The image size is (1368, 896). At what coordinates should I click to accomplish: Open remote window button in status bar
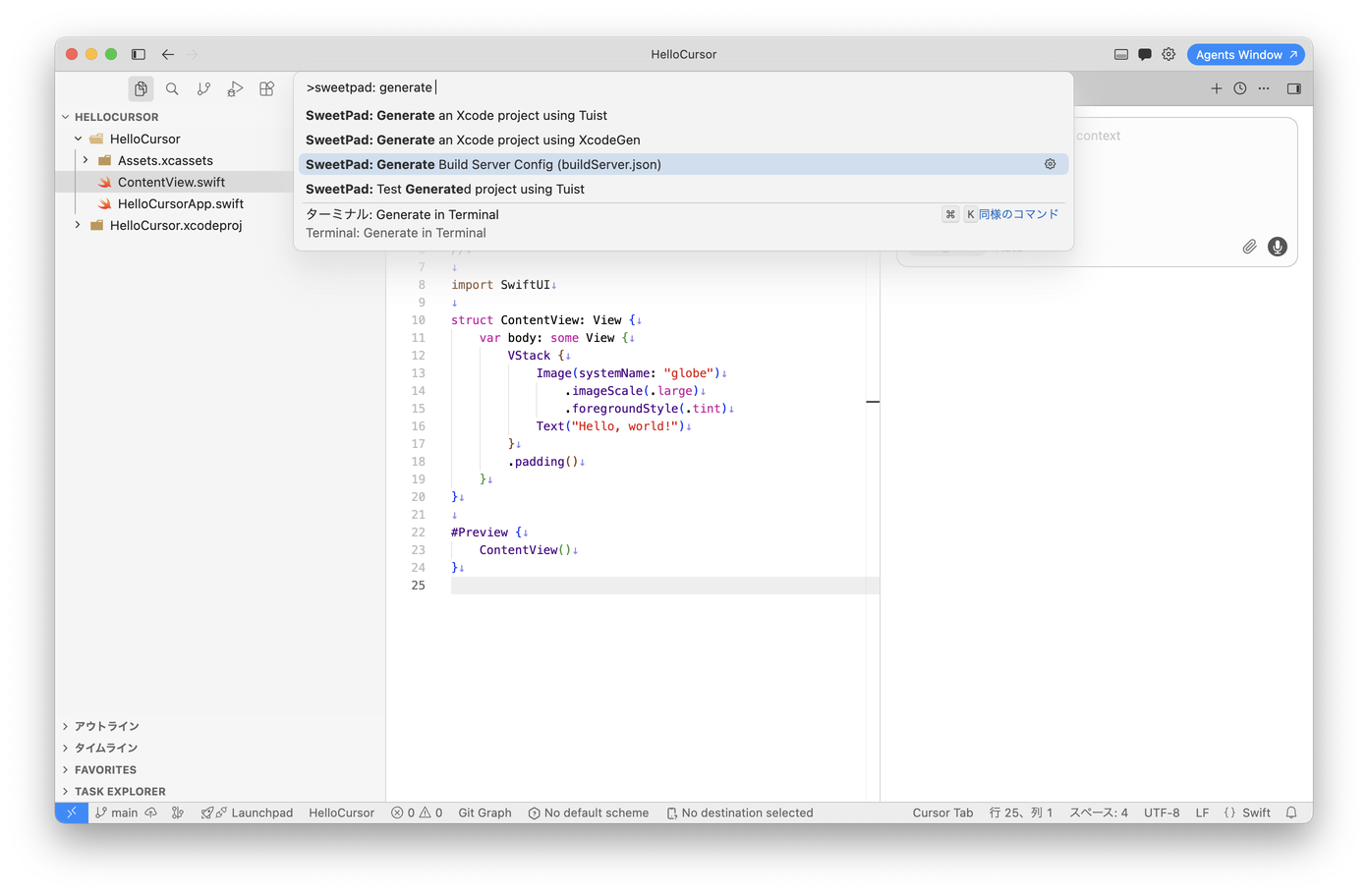71,812
